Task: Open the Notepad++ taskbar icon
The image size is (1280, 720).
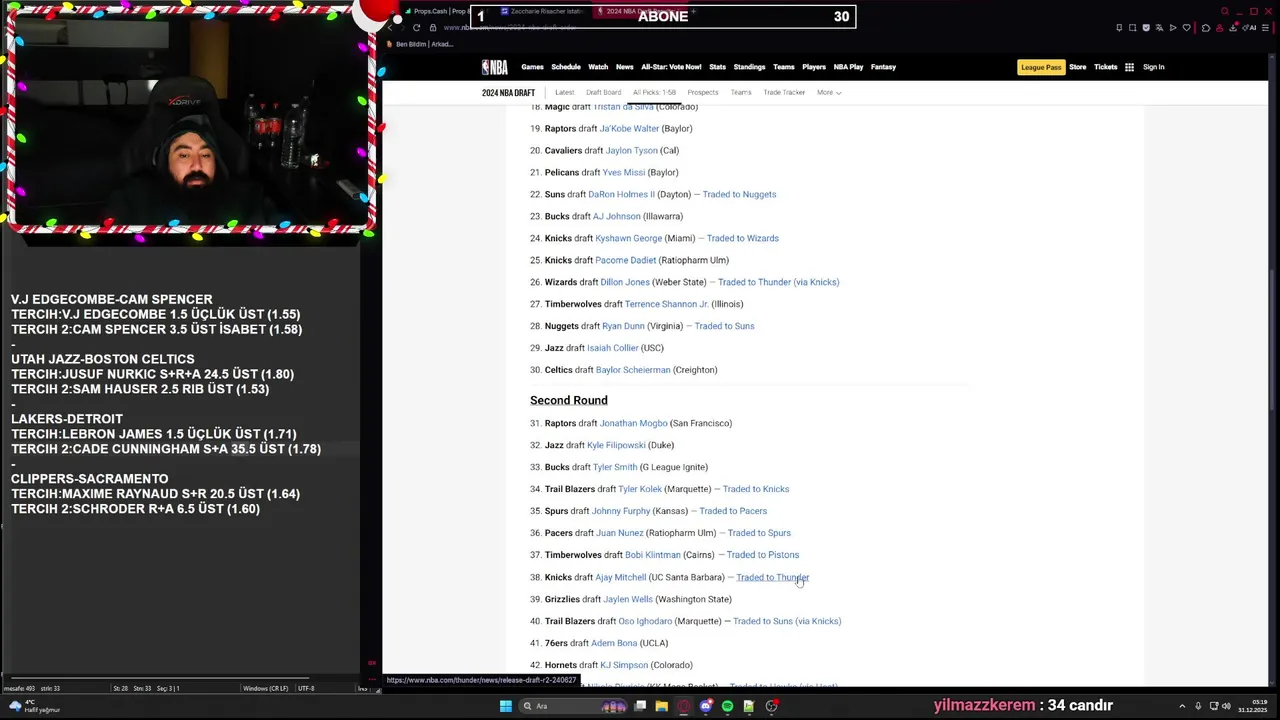Action: [x=749, y=706]
